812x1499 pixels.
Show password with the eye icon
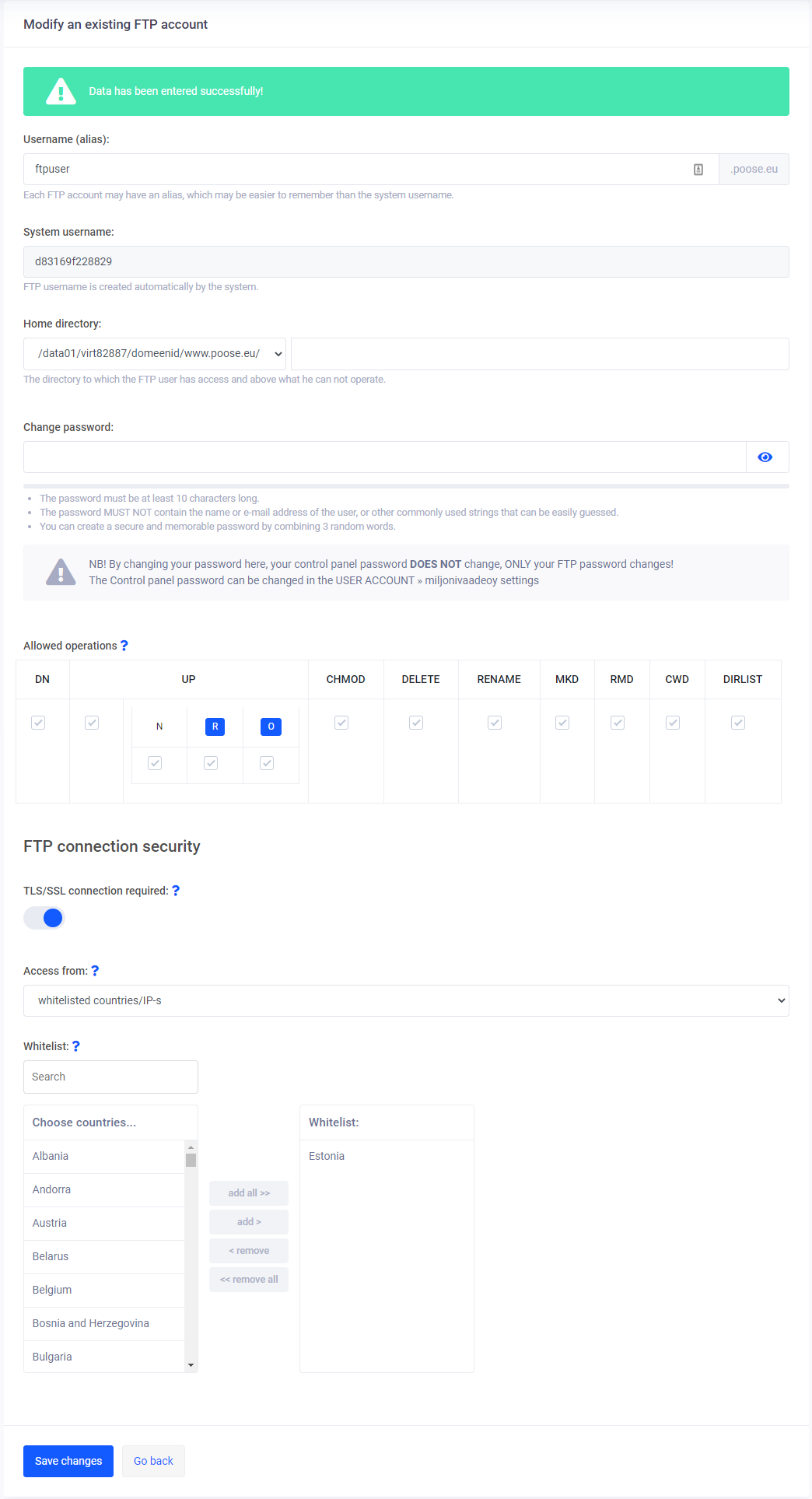pos(765,457)
